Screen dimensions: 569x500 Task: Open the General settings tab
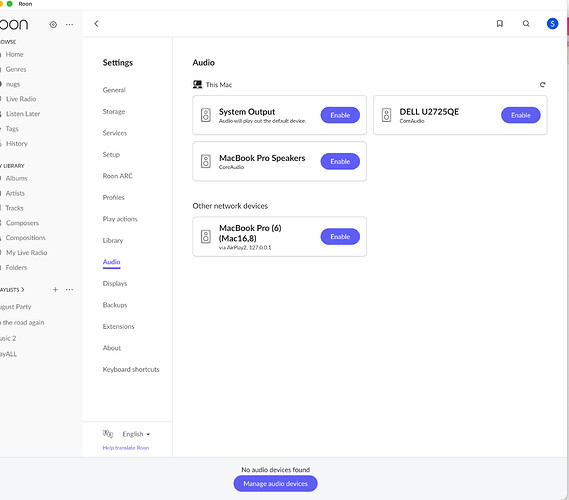[114, 90]
